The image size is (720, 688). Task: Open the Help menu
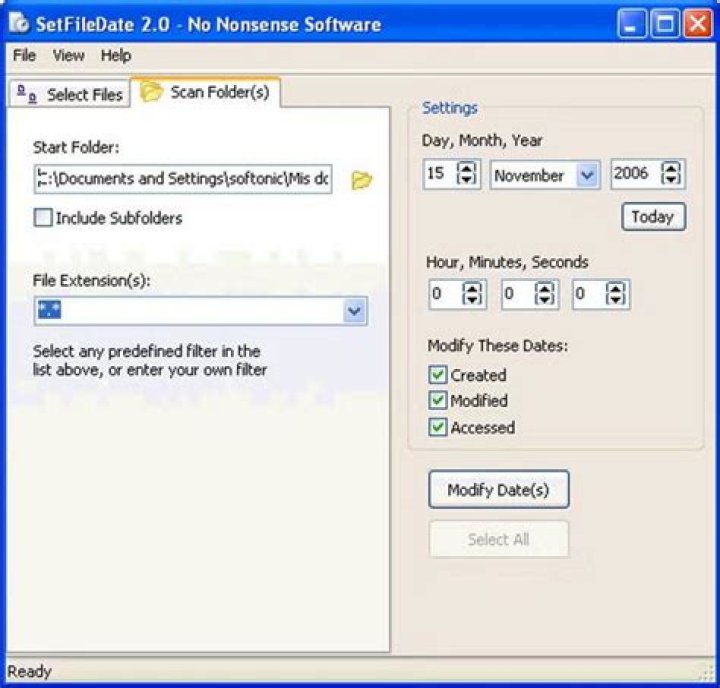click(116, 56)
